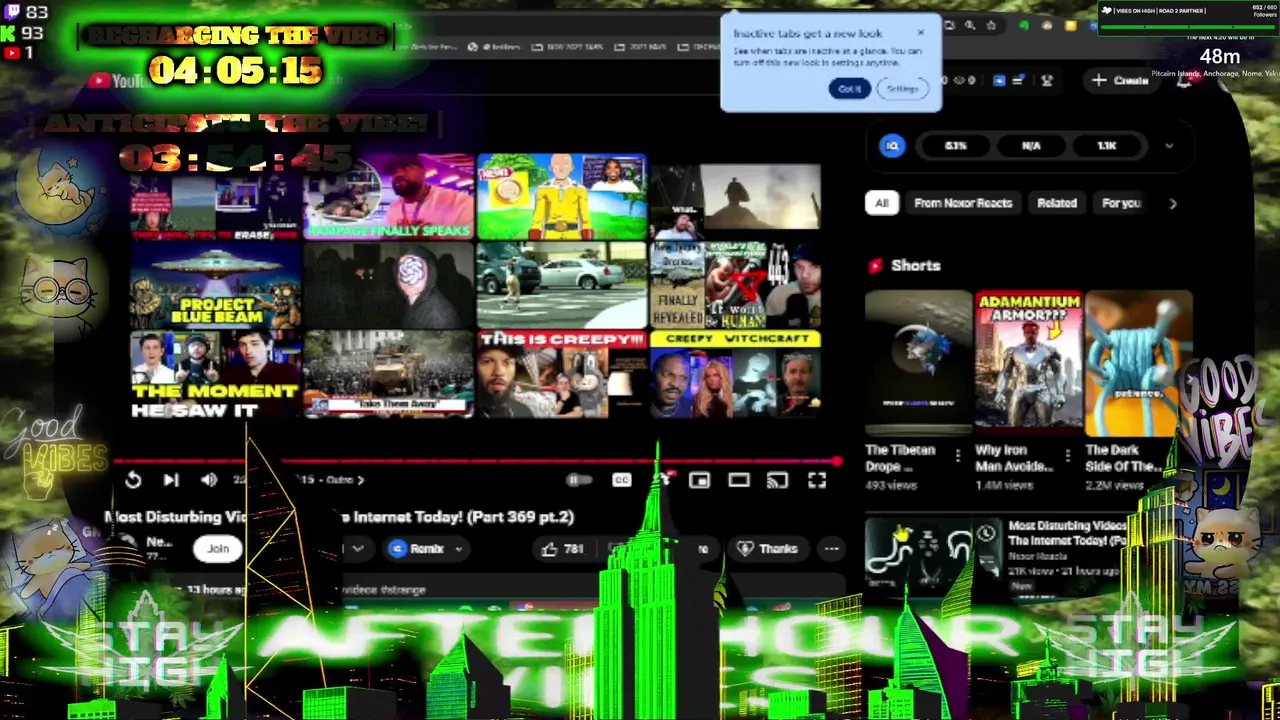1280x720 pixels.
Task: Enter fullscreen with the fullscreen icon
Action: (817, 481)
